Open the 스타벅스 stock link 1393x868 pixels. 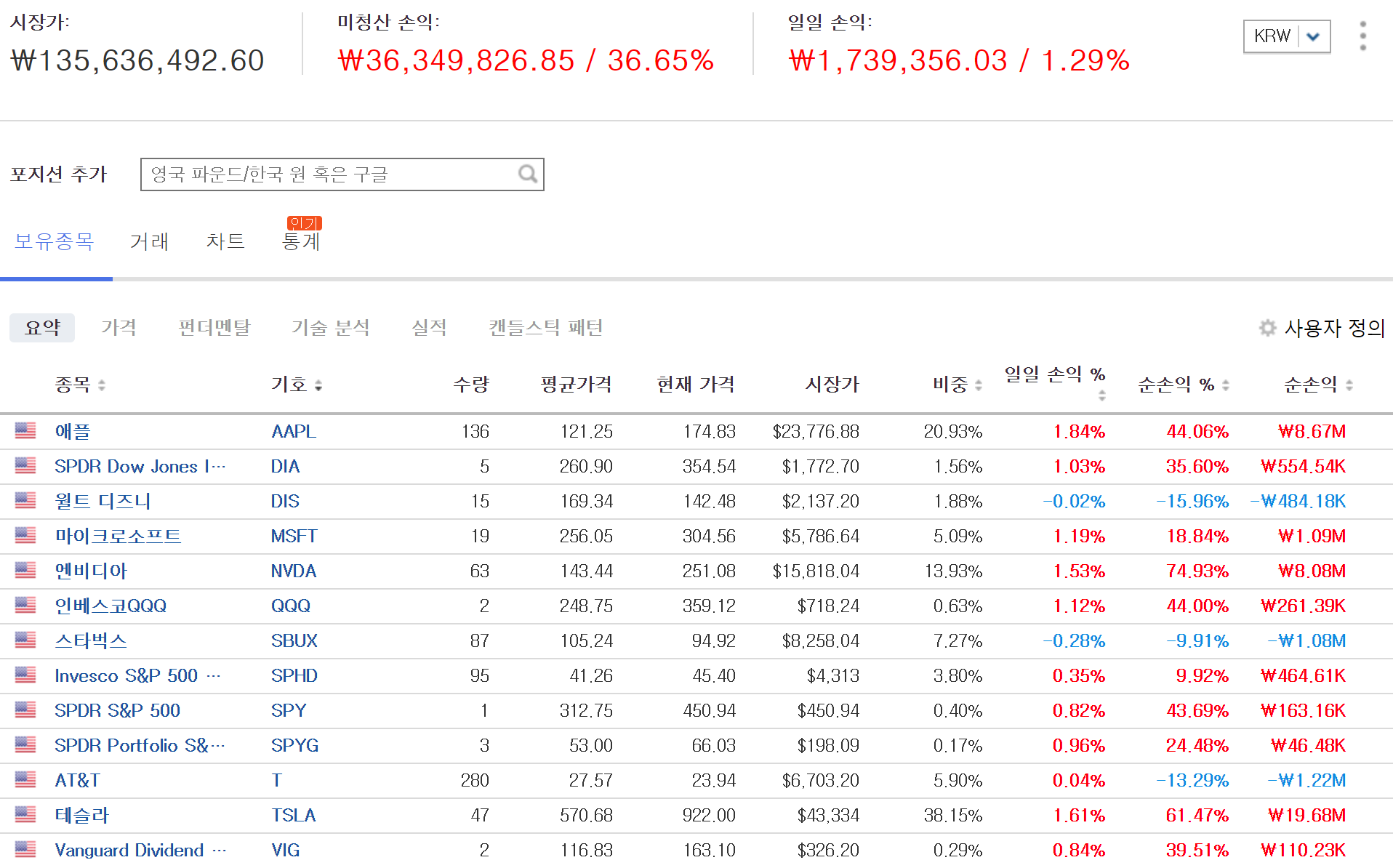[91, 640]
